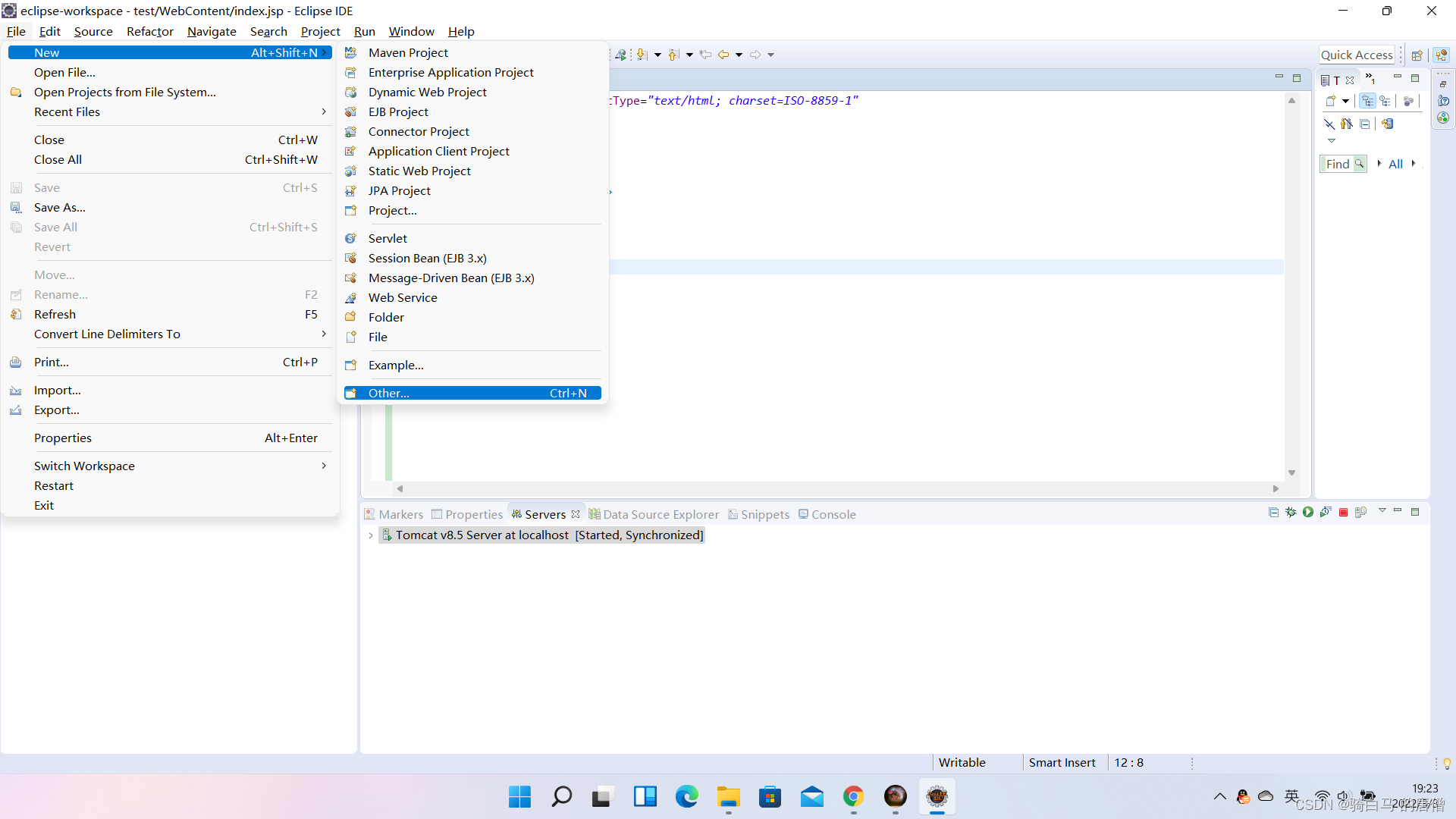Choose Example... in New submenu
1456x819 pixels.
point(472,365)
